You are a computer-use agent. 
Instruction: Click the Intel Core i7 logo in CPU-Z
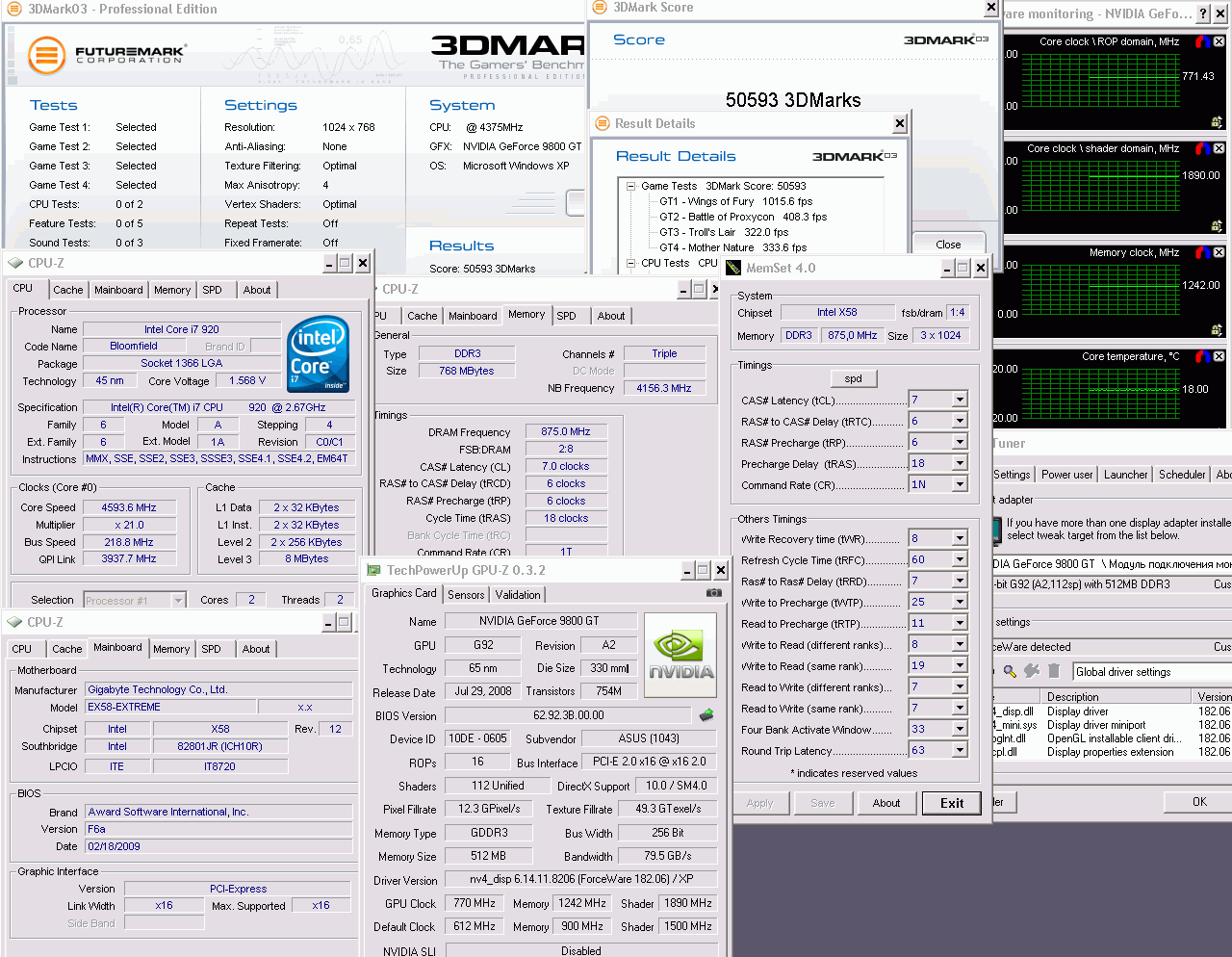[x=318, y=353]
